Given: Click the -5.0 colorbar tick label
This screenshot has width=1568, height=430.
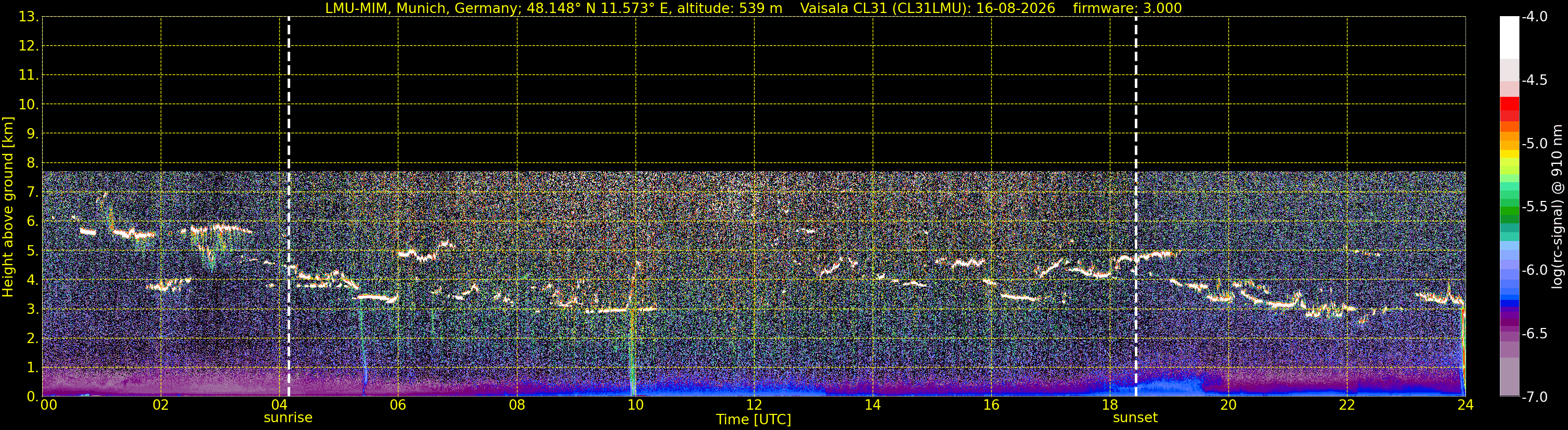Looking at the screenshot, I should [x=1535, y=144].
